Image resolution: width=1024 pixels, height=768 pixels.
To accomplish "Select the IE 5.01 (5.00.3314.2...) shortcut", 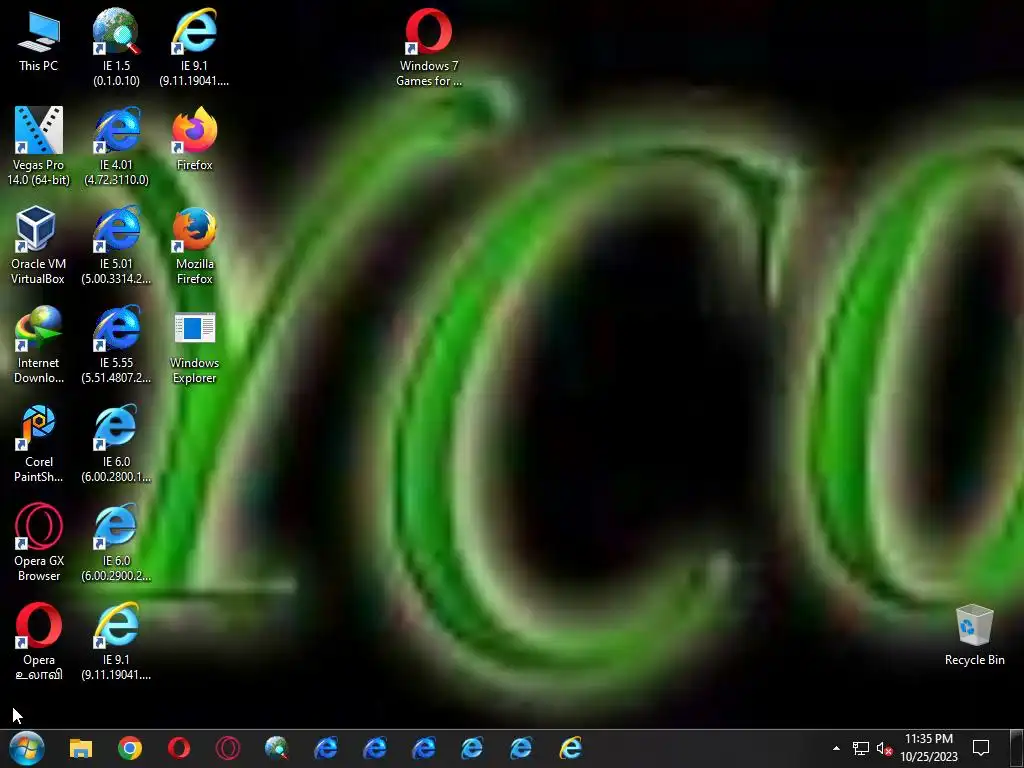I will pyautogui.click(x=116, y=246).
